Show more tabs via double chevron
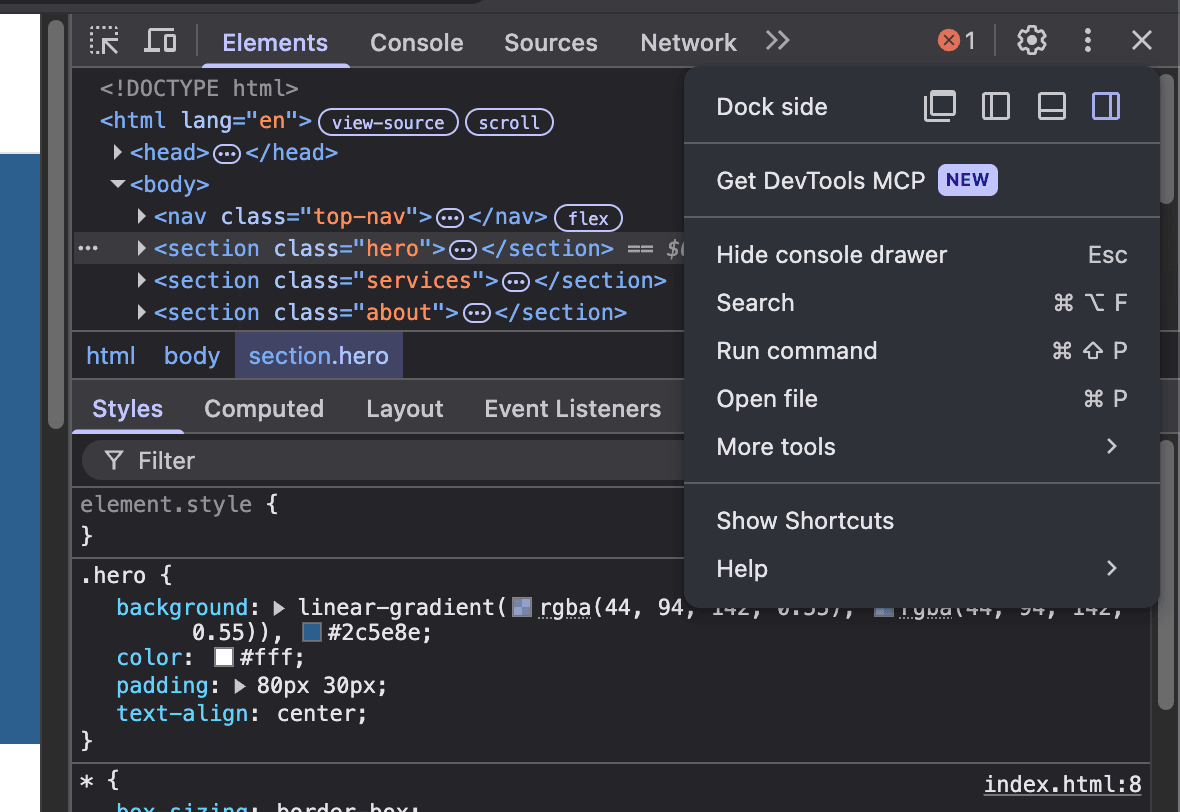The image size is (1180, 812). tap(777, 40)
